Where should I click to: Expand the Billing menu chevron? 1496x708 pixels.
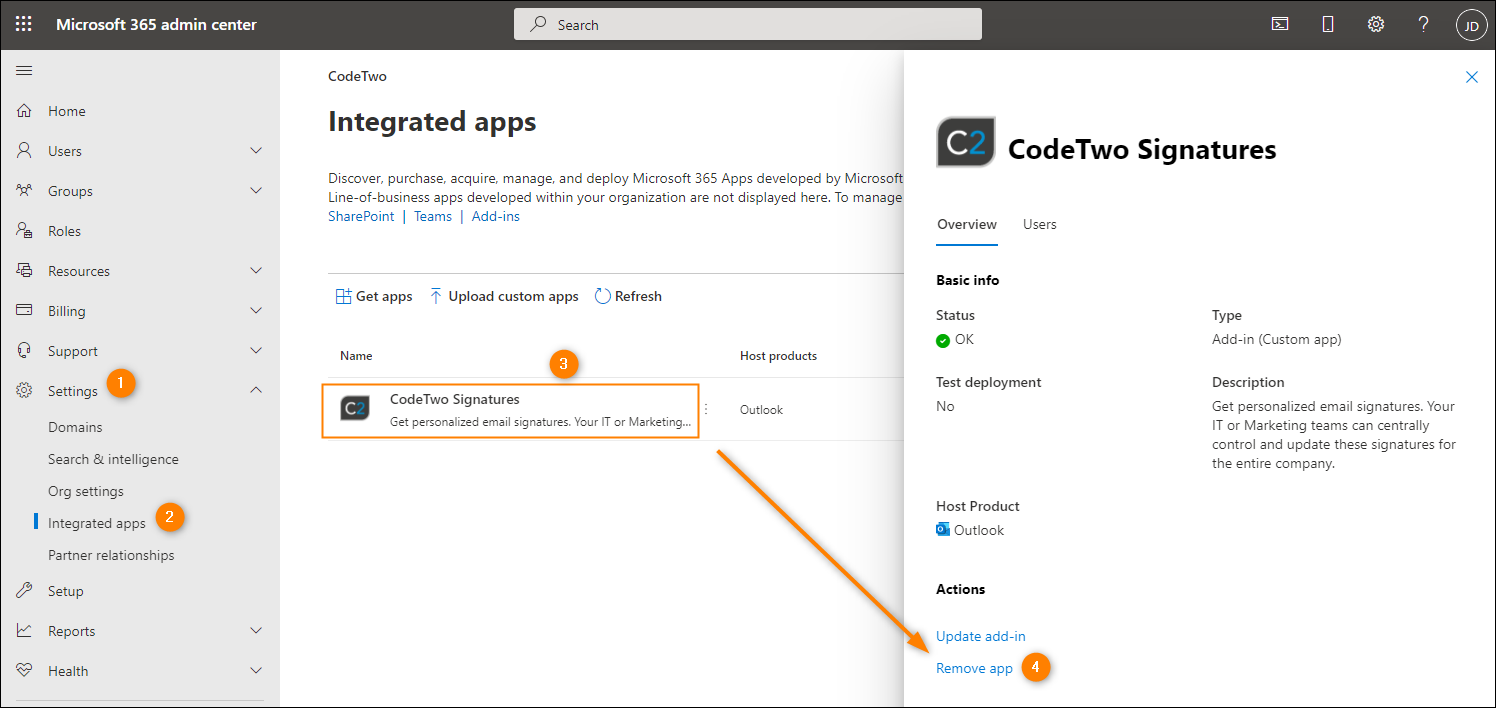click(256, 311)
